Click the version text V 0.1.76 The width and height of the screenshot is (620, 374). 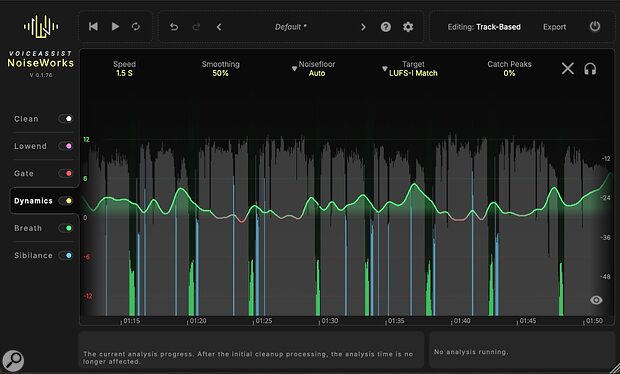pos(41,75)
